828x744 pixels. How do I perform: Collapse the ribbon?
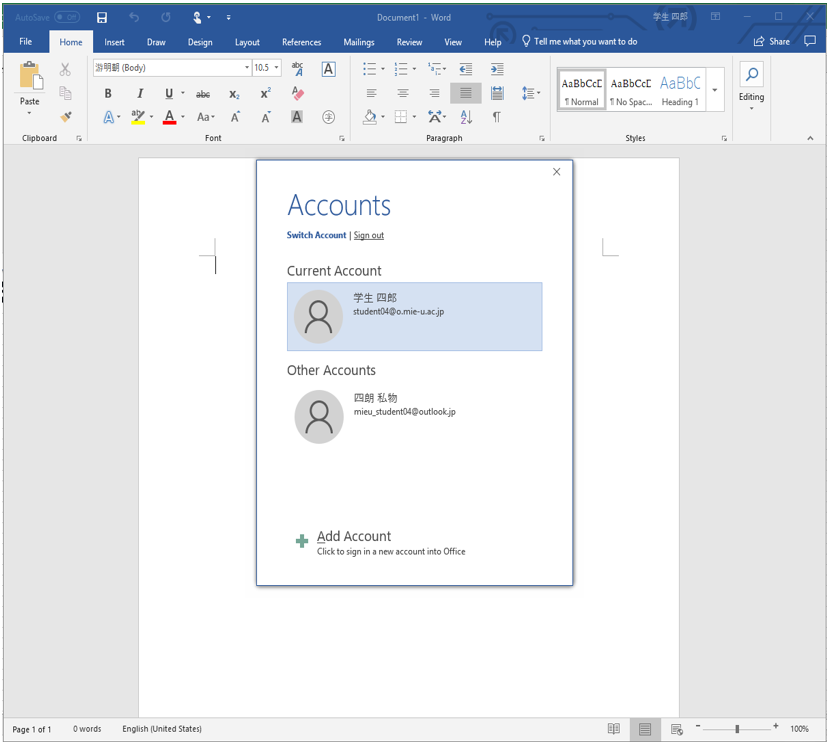(810, 138)
